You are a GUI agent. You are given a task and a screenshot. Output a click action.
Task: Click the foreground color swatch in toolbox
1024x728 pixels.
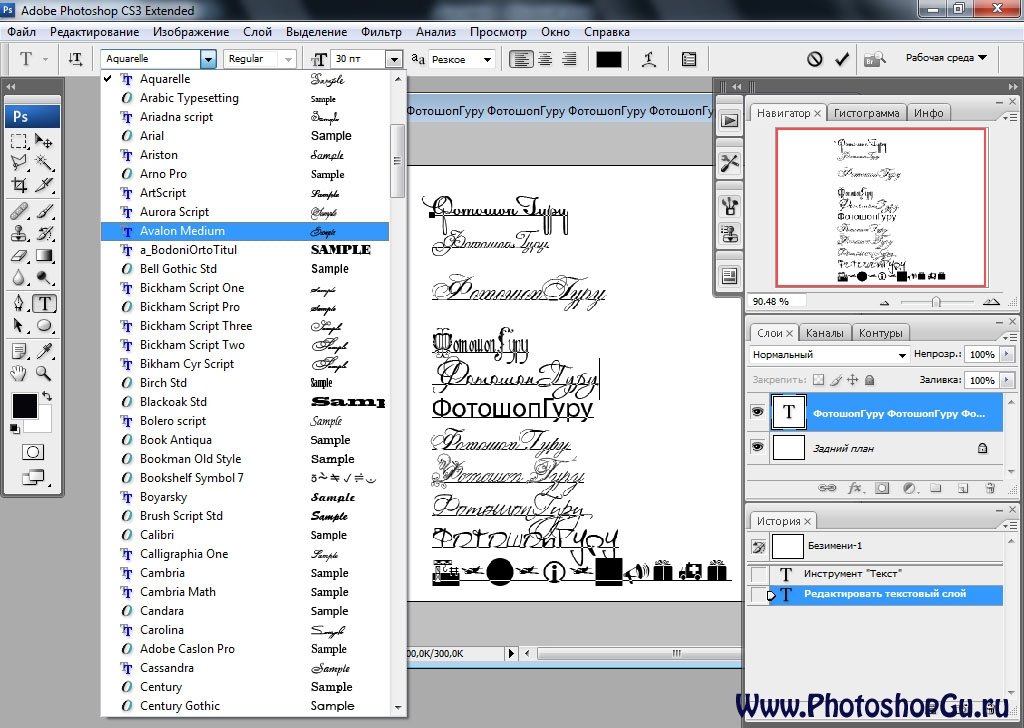(25, 405)
